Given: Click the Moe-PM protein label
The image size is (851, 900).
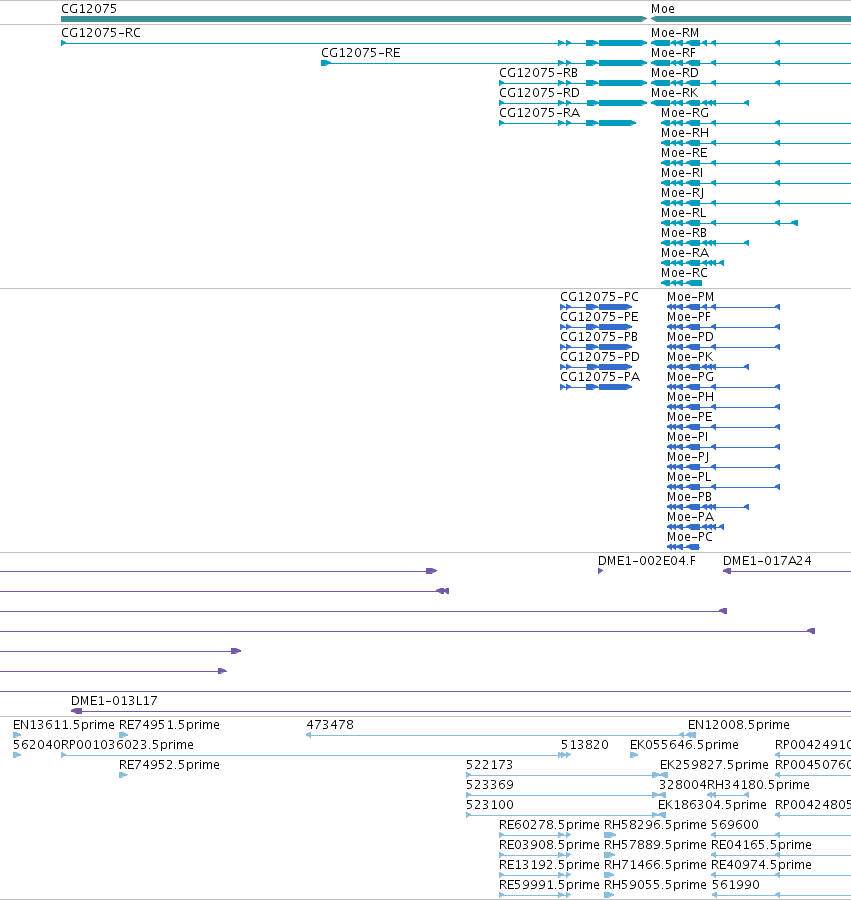Looking at the screenshot, I should click(691, 297).
